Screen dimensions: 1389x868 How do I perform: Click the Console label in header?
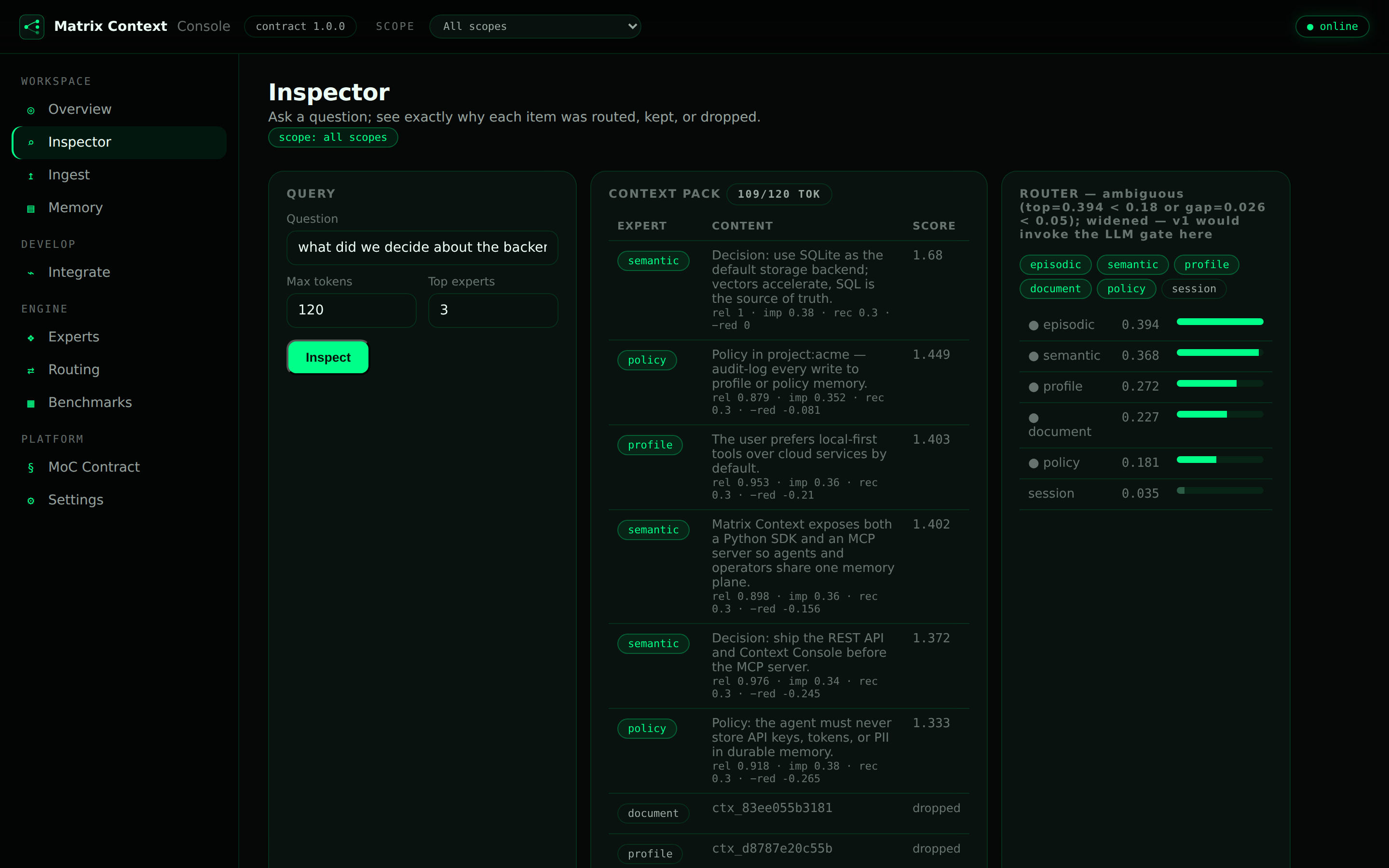pyautogui.click(x=203, y=27)
